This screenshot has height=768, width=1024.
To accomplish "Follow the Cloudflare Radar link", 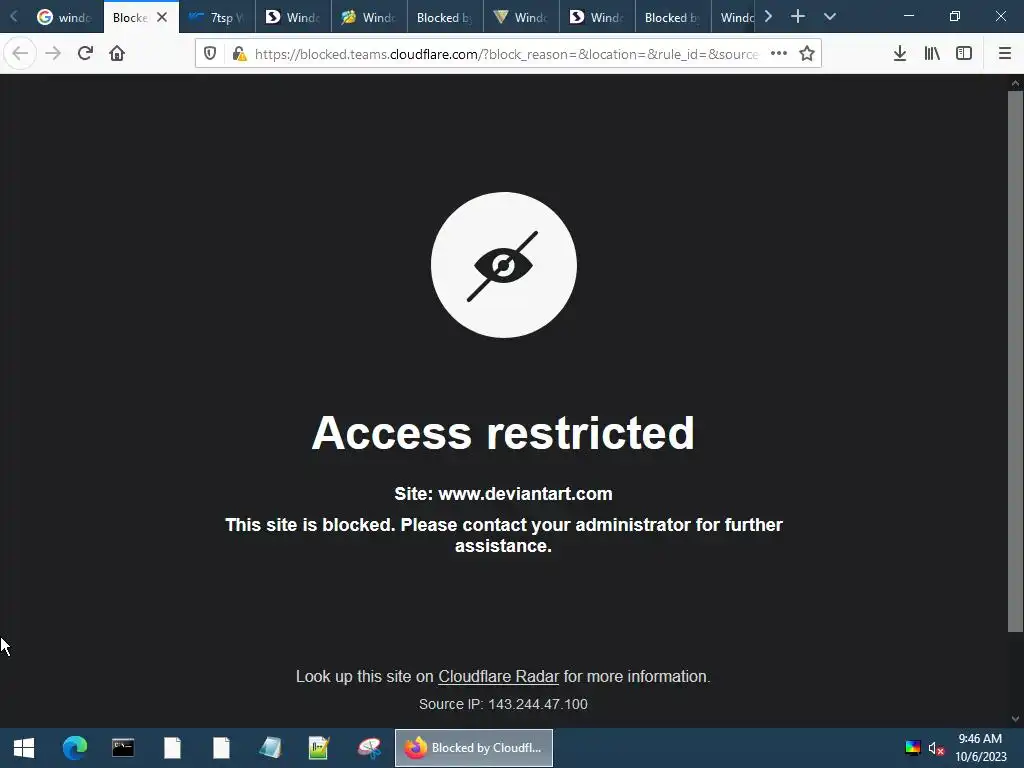I will [498, 677].
